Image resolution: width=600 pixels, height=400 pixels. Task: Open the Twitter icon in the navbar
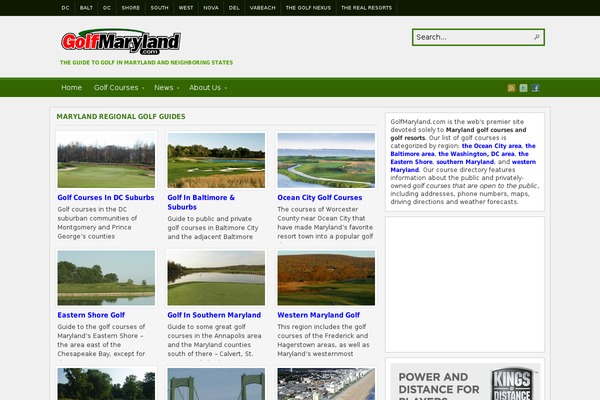tap(523, 88)
